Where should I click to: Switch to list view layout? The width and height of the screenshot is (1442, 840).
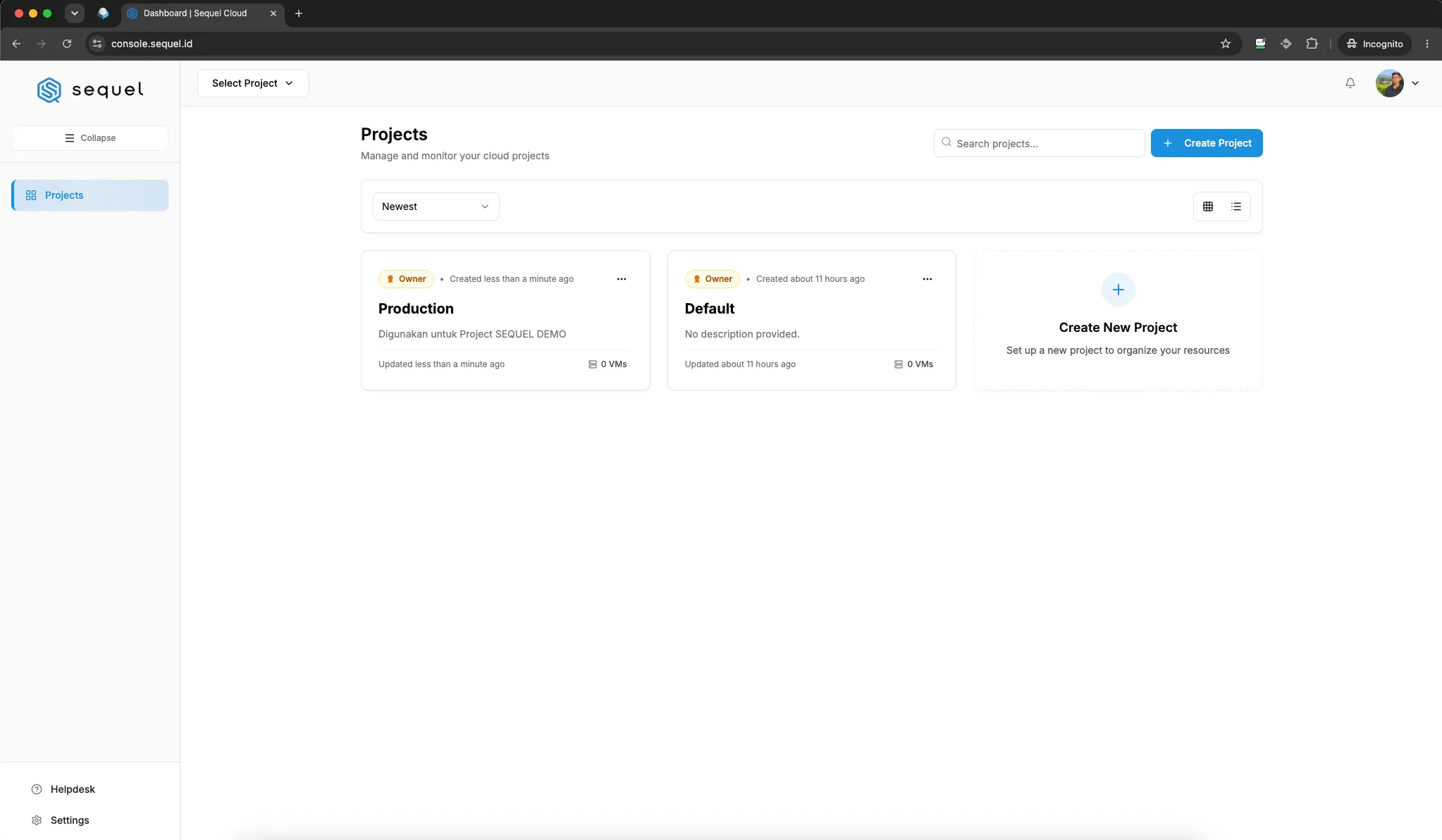pyautogui.click(x=1236, y=206)
